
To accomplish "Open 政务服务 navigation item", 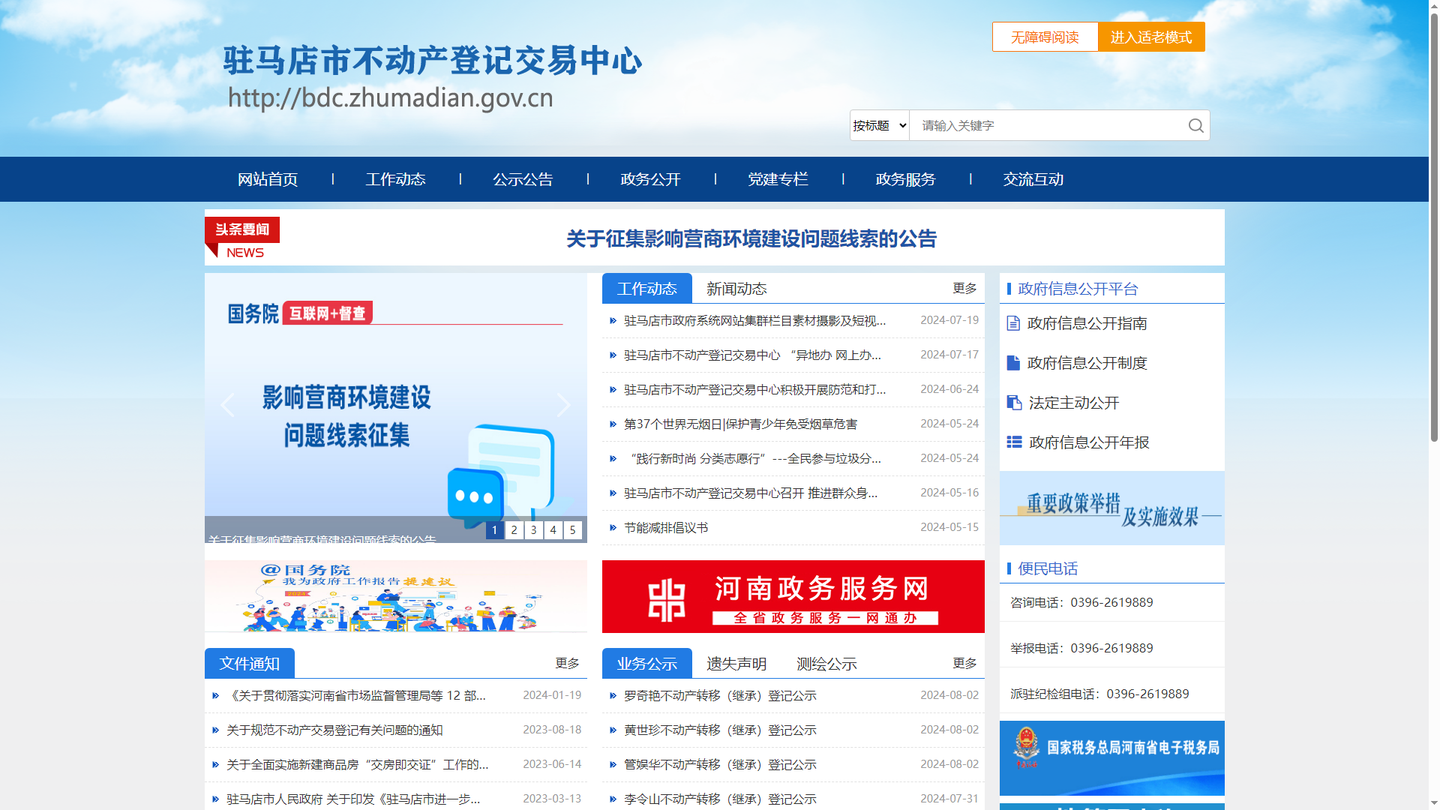I will point(905,179).
